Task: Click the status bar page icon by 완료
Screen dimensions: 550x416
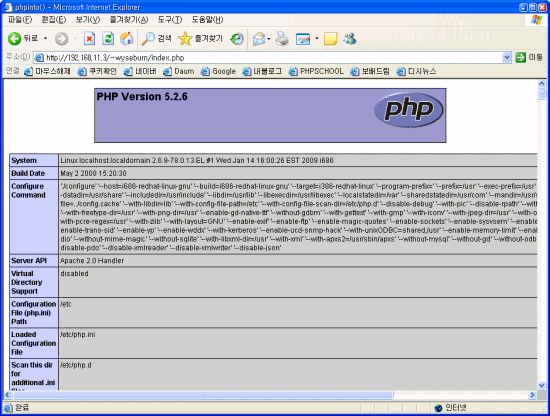Action: pyautogui.click(x=8, y=408)
